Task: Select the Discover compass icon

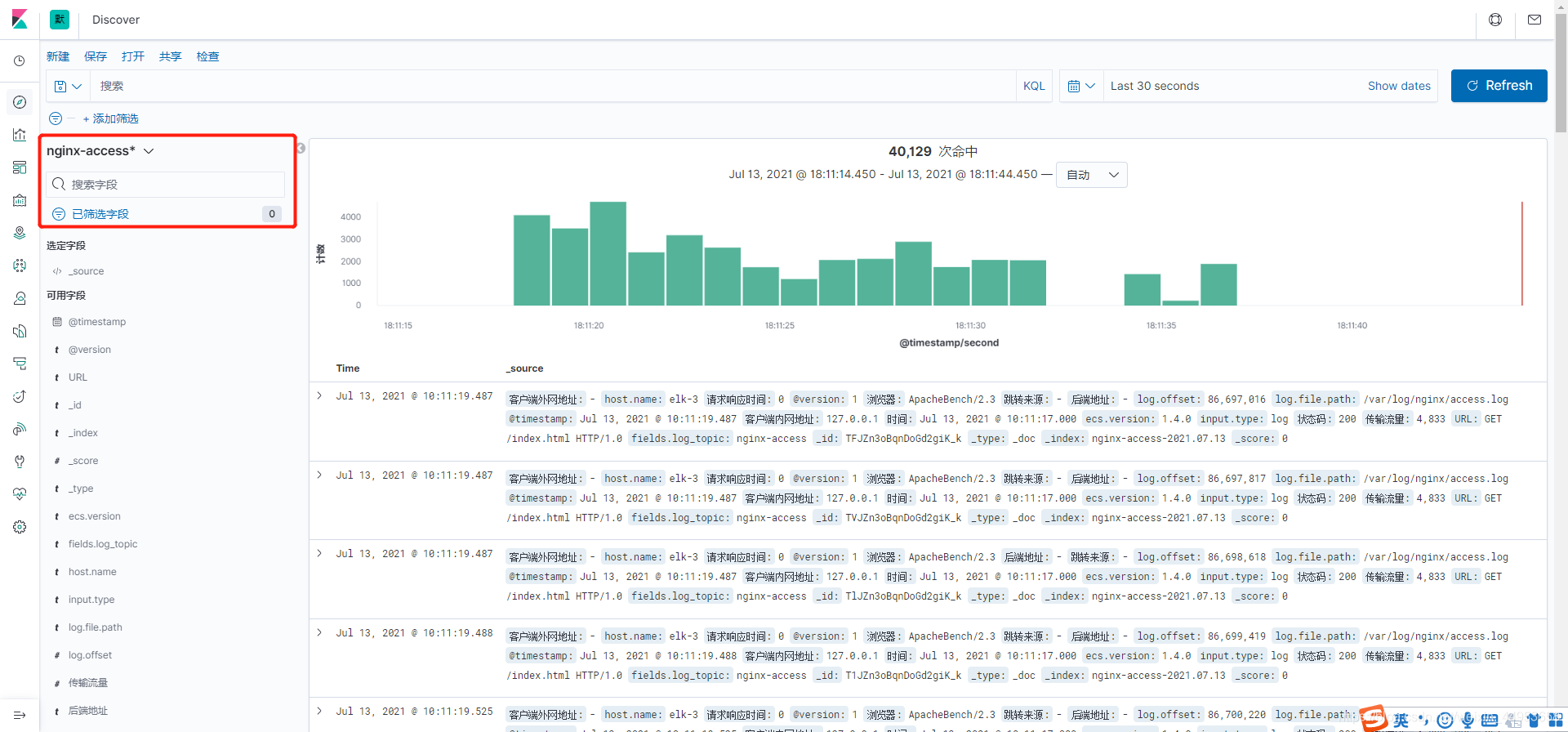Action: click(20, 102)
